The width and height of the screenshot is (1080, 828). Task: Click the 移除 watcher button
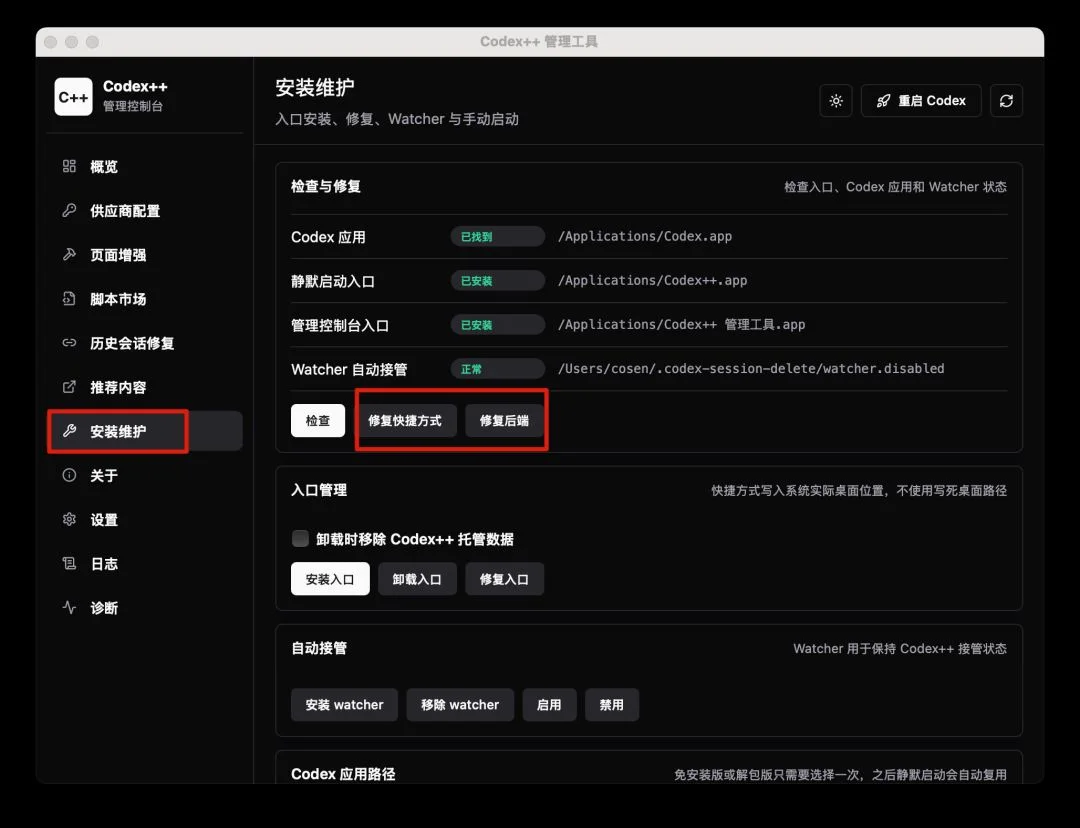coord(459,704)
